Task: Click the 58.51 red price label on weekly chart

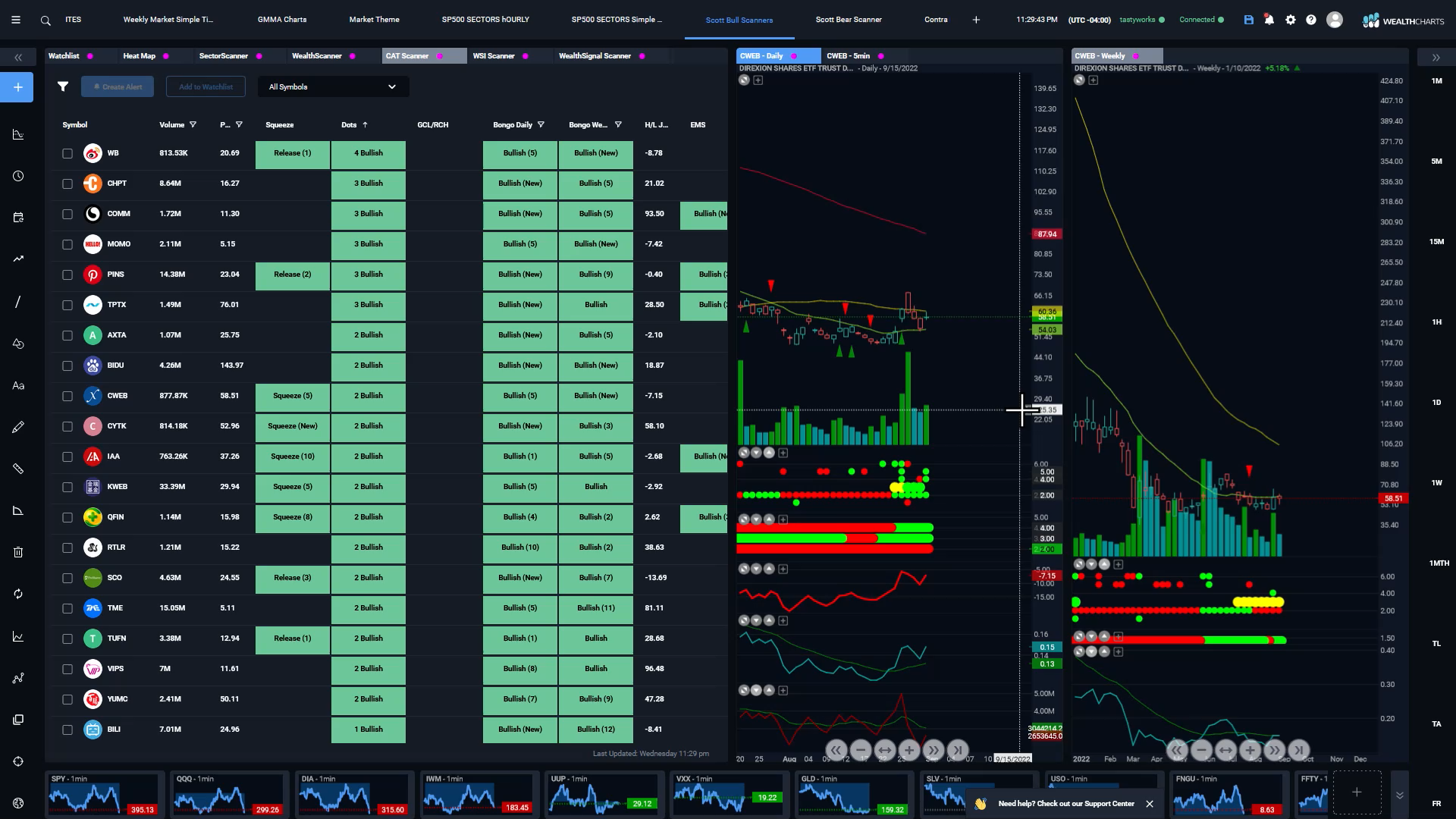Action: click(1393, 499)
